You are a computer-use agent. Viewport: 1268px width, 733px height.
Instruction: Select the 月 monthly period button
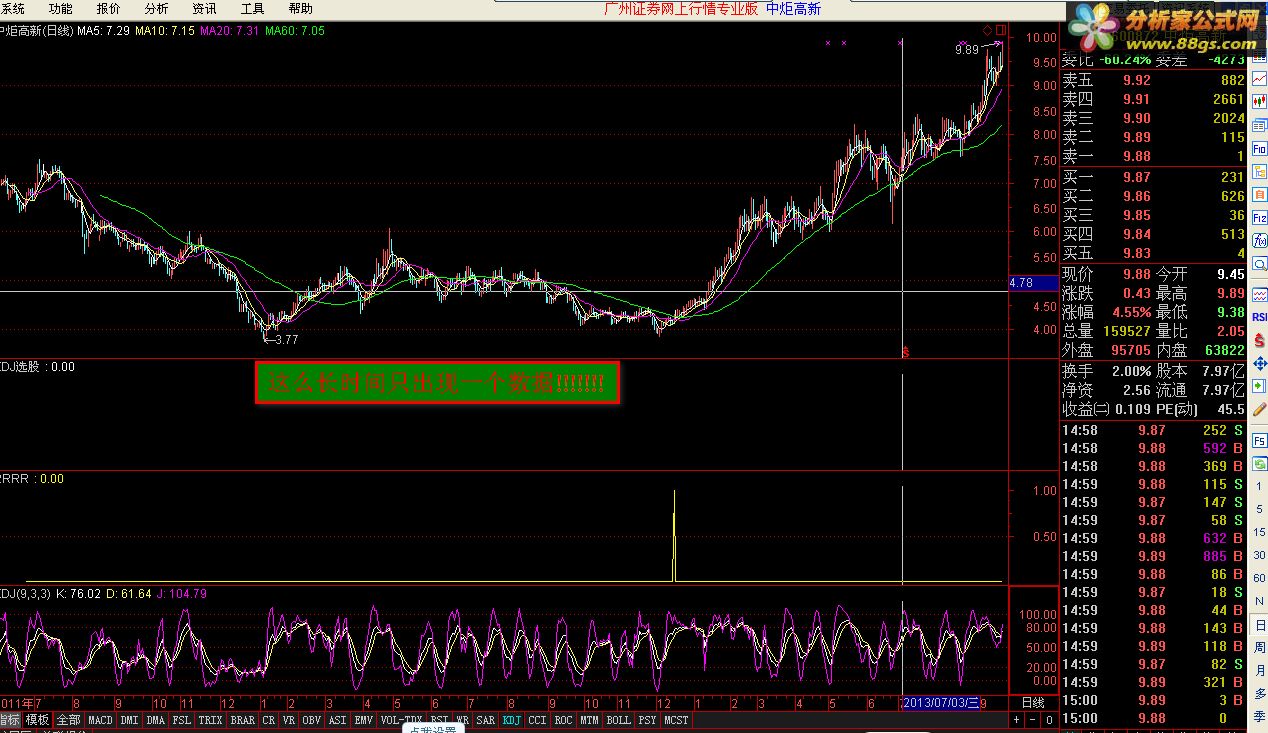click(1258, 670)
